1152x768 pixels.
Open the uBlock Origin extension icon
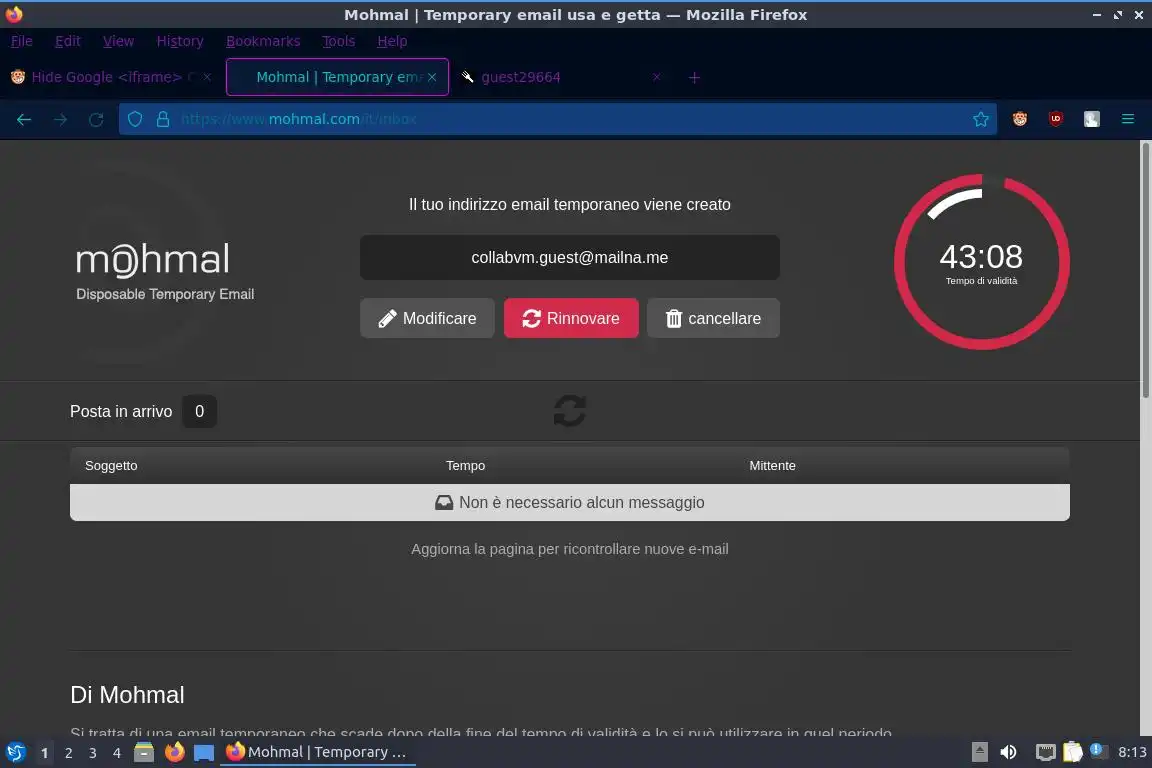tap(1056, 119)
